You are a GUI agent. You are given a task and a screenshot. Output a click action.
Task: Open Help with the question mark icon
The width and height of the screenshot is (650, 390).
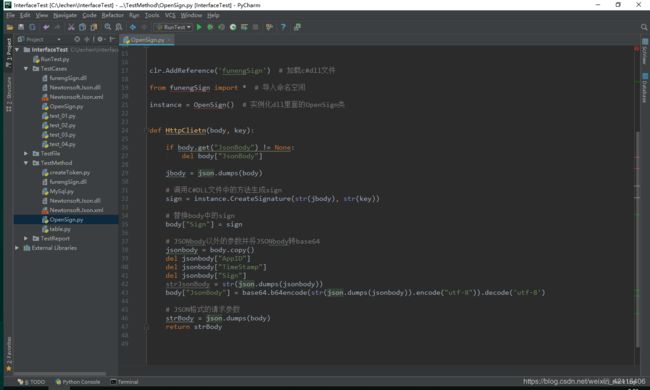(x=283, y=27)
